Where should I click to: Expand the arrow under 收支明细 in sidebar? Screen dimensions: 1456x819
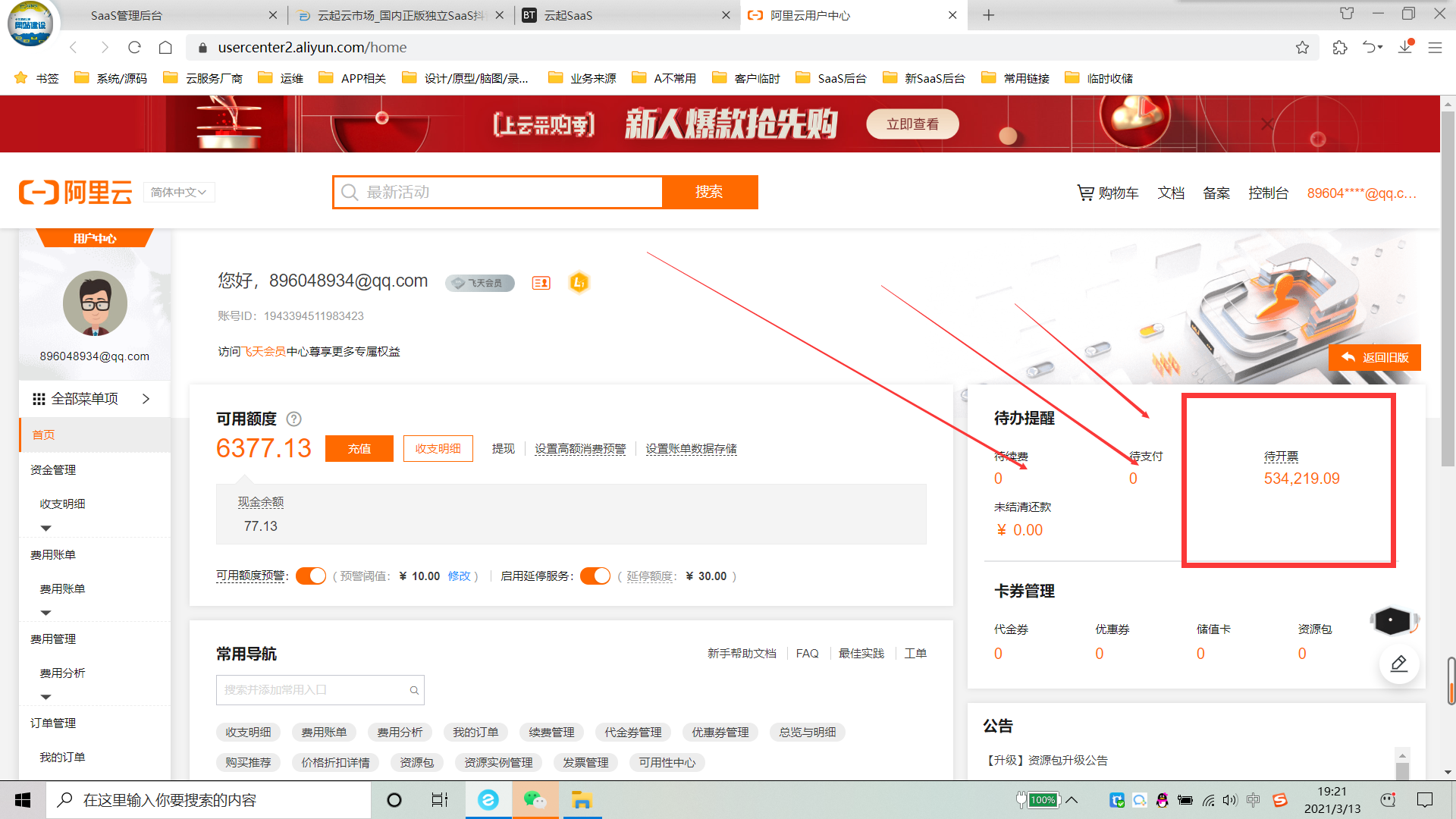pyautogui.click(x=45, y=528)
